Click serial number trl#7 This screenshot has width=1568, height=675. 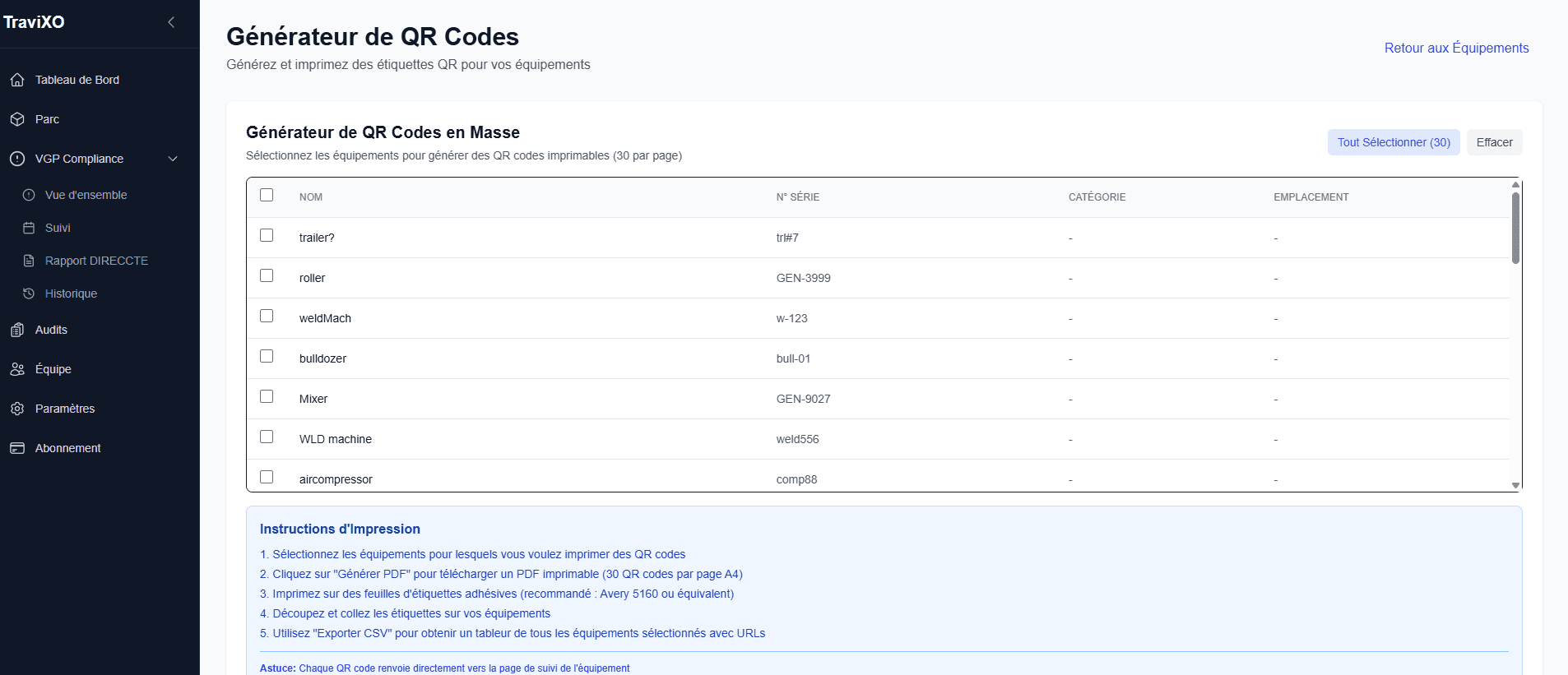pos(787,238)
